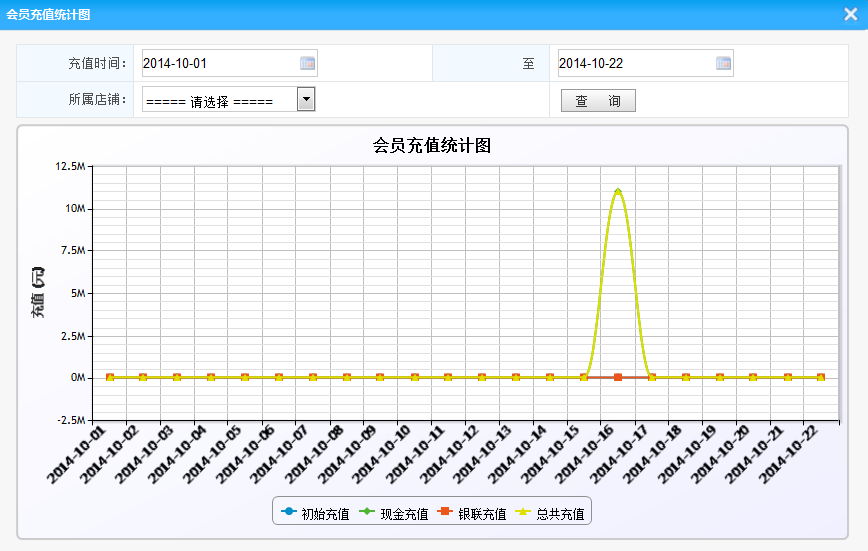This screenshot has height=551, width=868.
Task: Open the start date calendar picker
Action: (x=308, y=63)
